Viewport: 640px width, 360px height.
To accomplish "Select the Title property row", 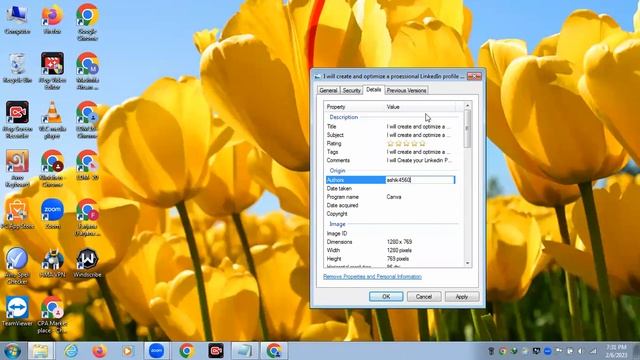I will 392,127.
